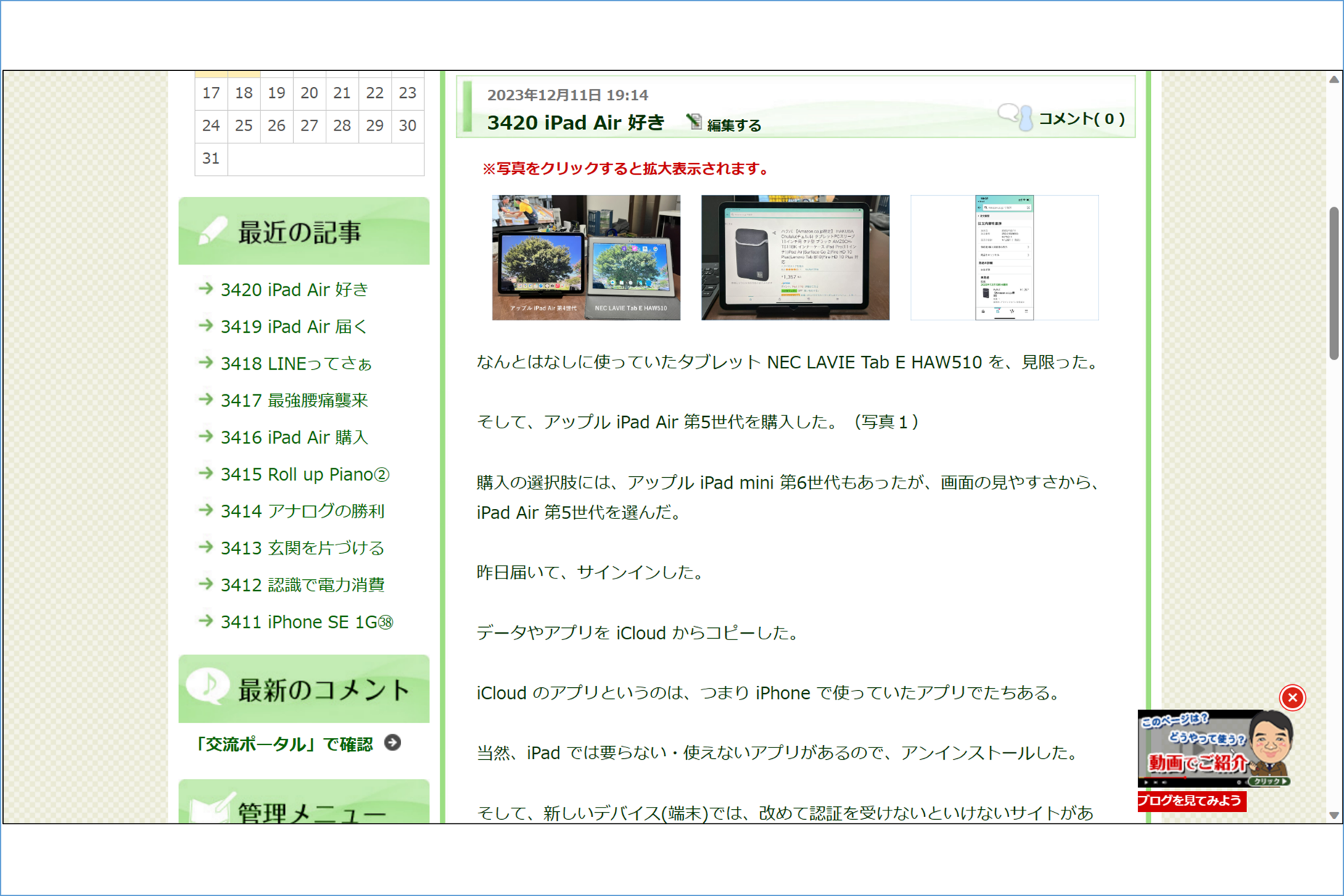Click the 動画でご紹介 video banner
The image size is (1344, 896).
point(1215,748)
